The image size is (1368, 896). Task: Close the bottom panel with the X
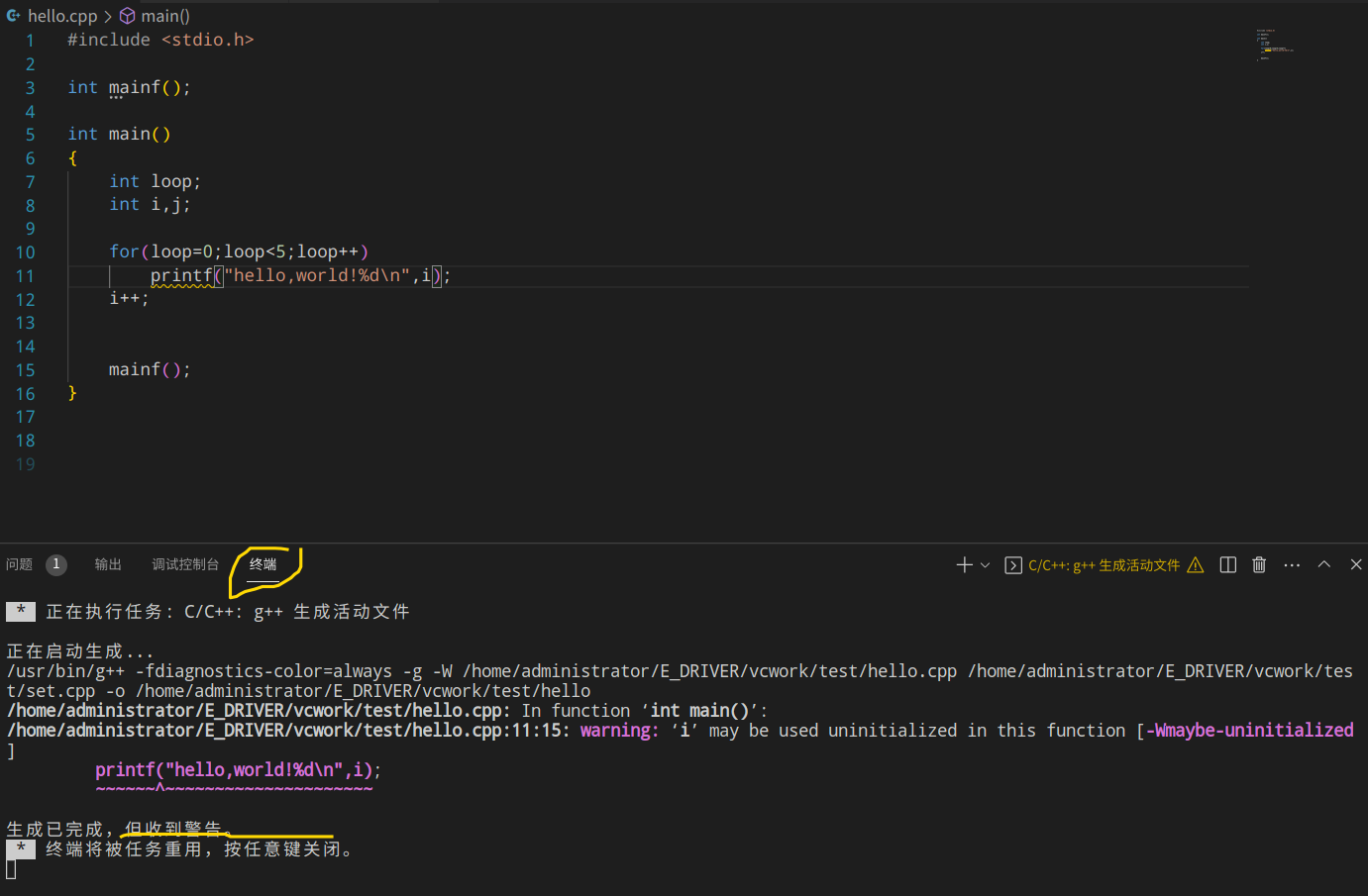point(1356,564)
